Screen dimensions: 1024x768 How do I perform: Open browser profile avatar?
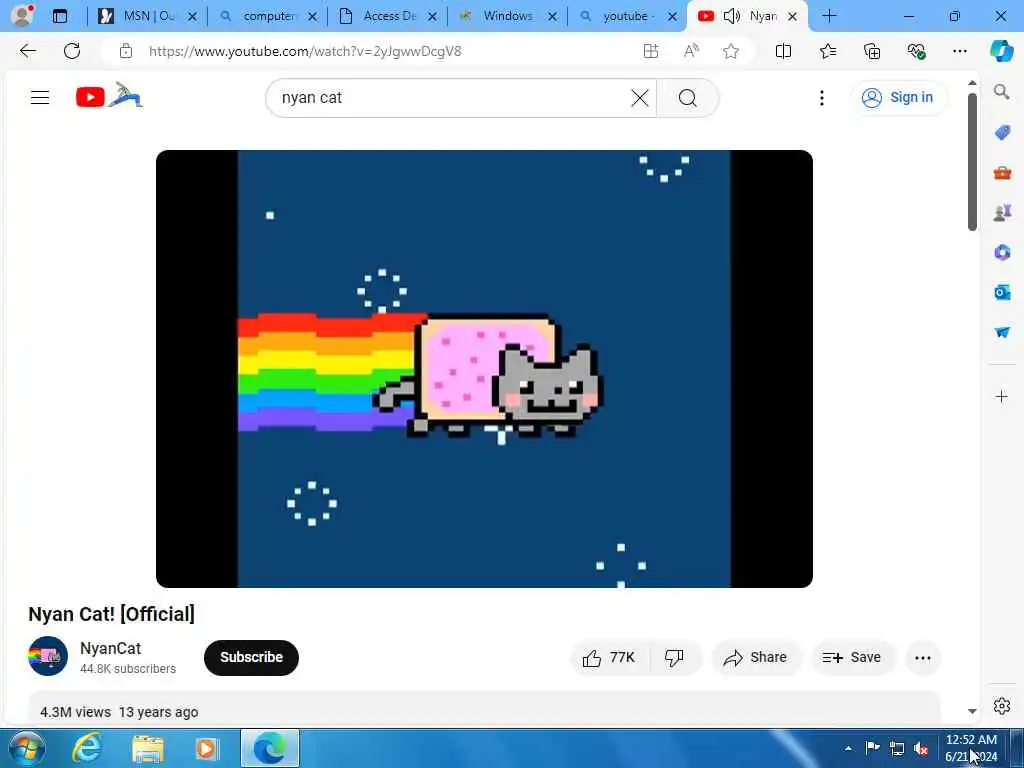point(22,16)
